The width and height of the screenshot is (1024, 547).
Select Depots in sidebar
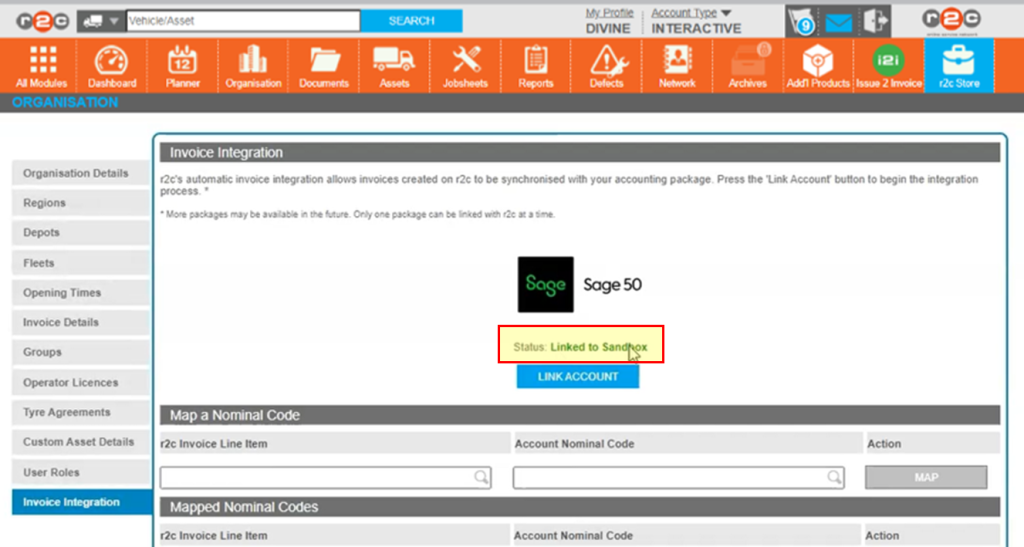click(x=81, y=232)
